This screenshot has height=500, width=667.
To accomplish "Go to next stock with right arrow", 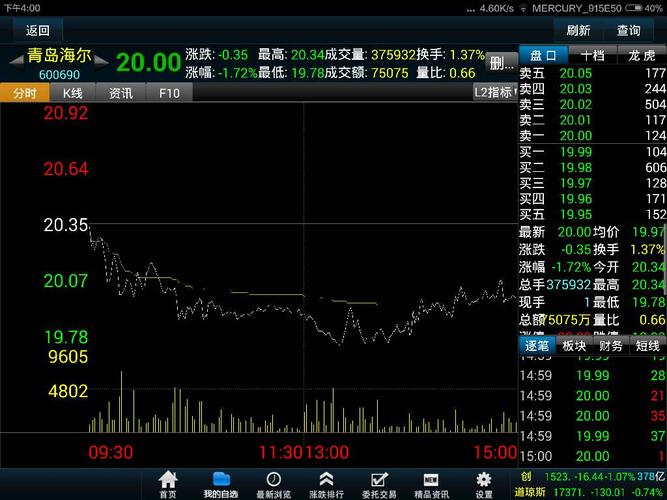I will coord(101,61).
